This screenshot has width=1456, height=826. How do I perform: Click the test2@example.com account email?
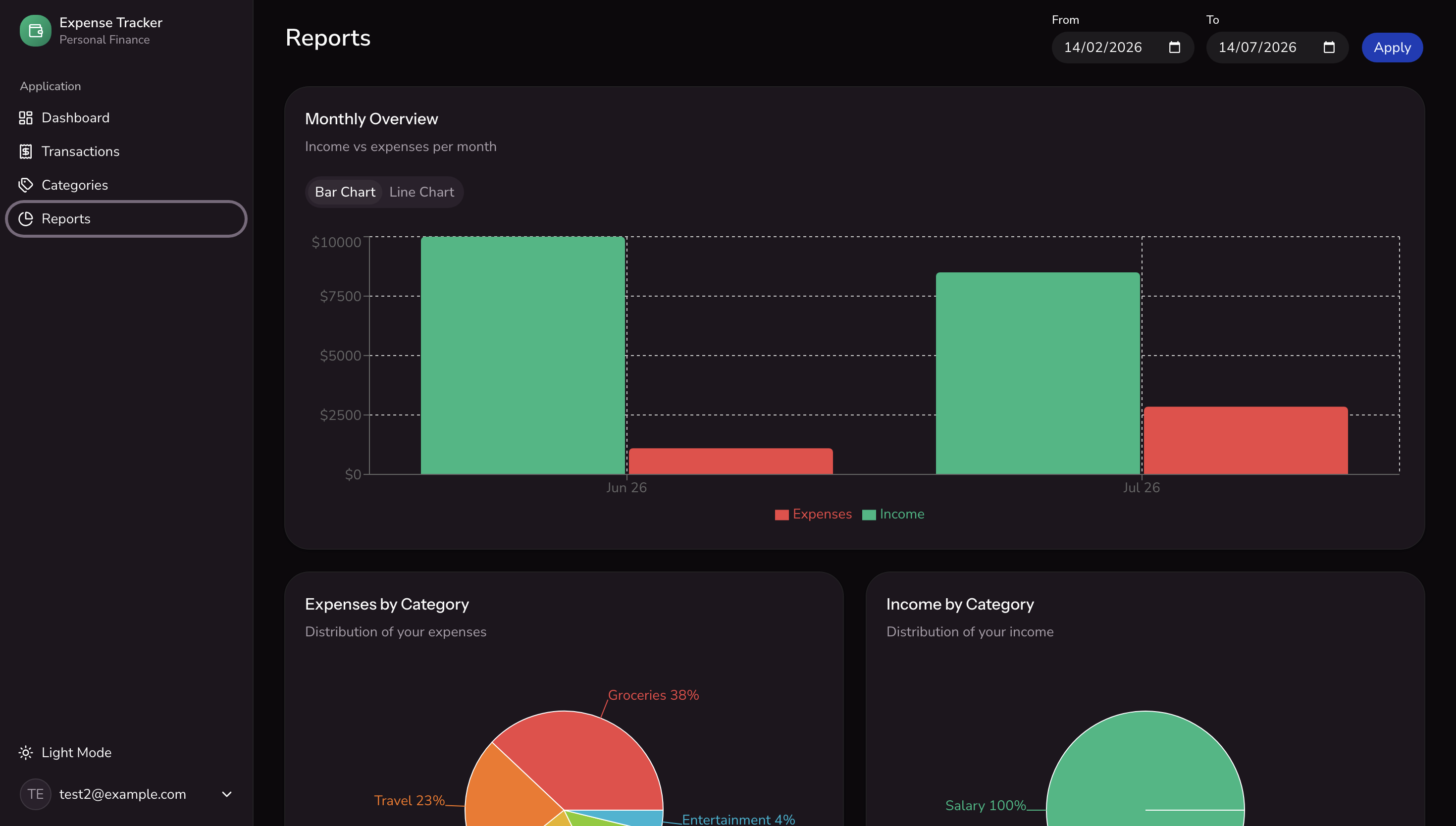tap(122, 794)
